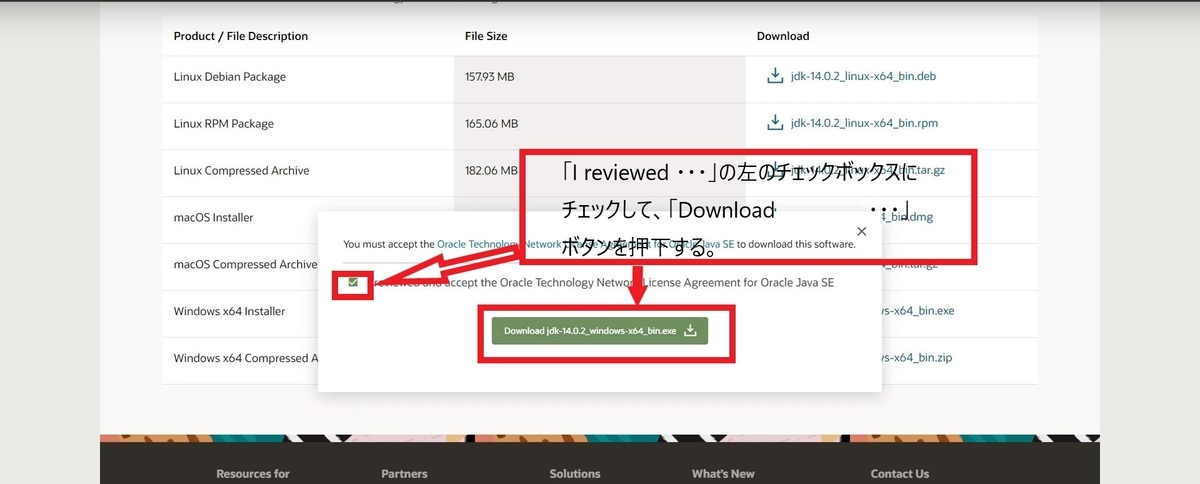Screen dimensions: 1200x484
Task: Click the Download column header
Action: [x=783, y=36]
